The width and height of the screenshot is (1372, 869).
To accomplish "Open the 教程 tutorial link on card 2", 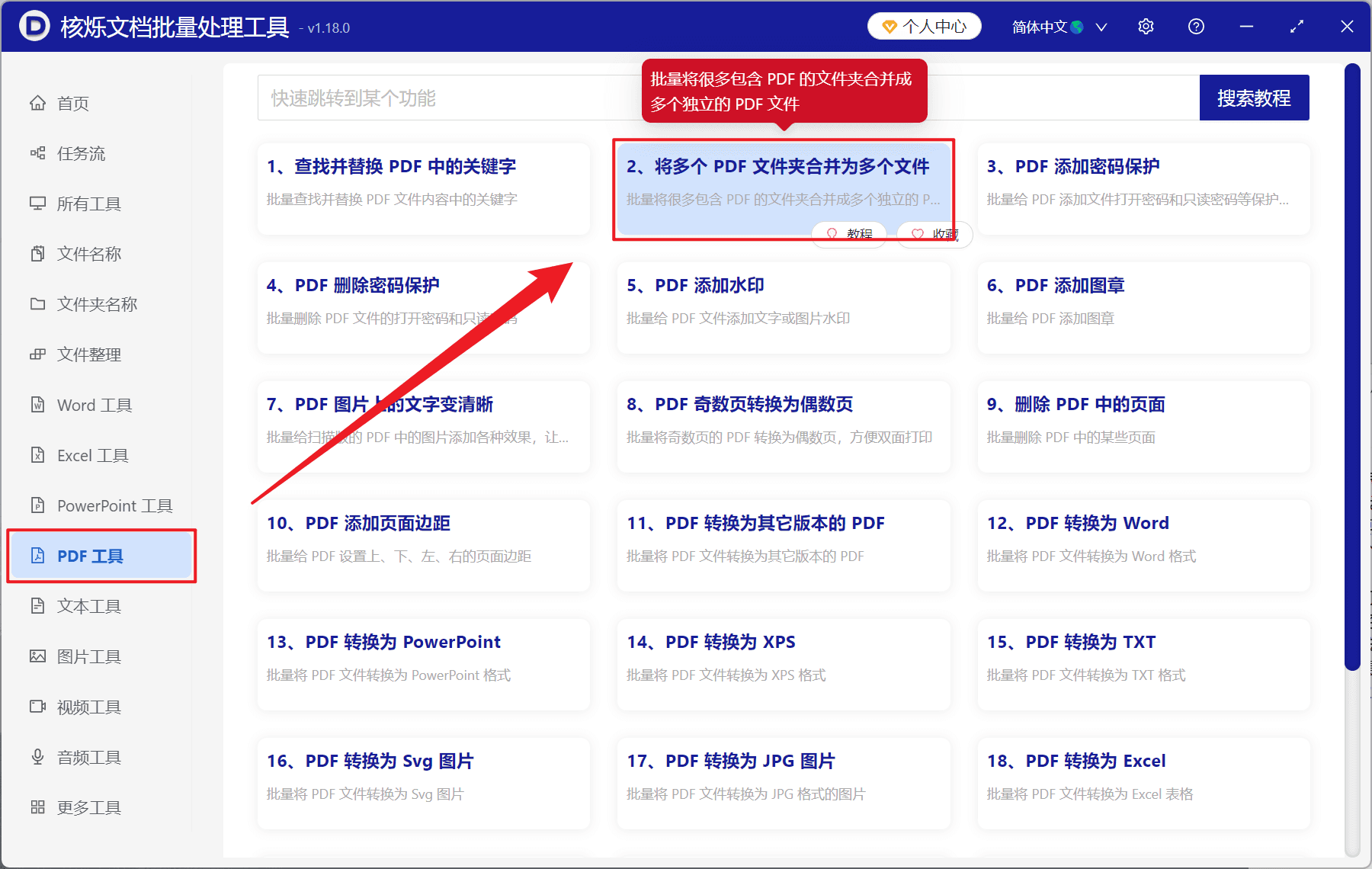I will click(x=848, y=234).
